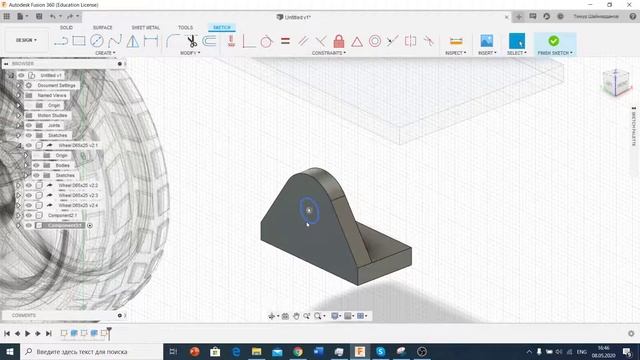Click the FINISH SKETCH button
The image size is (640, 360).
tap(555, 44)
